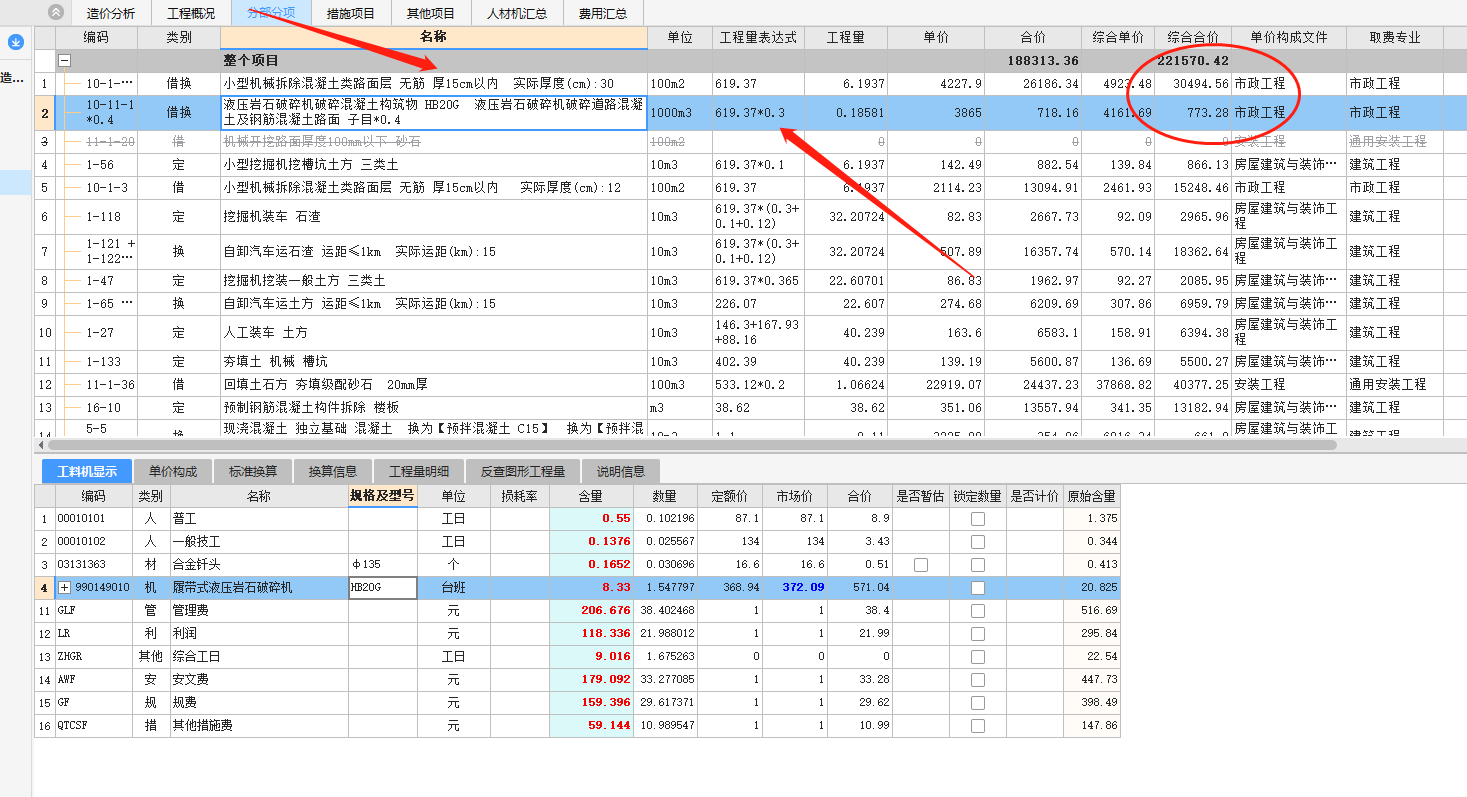Click the total 综合合价 value 221570.42
The height and width of the screenshot is (797, 1467).
point(1193,61)
